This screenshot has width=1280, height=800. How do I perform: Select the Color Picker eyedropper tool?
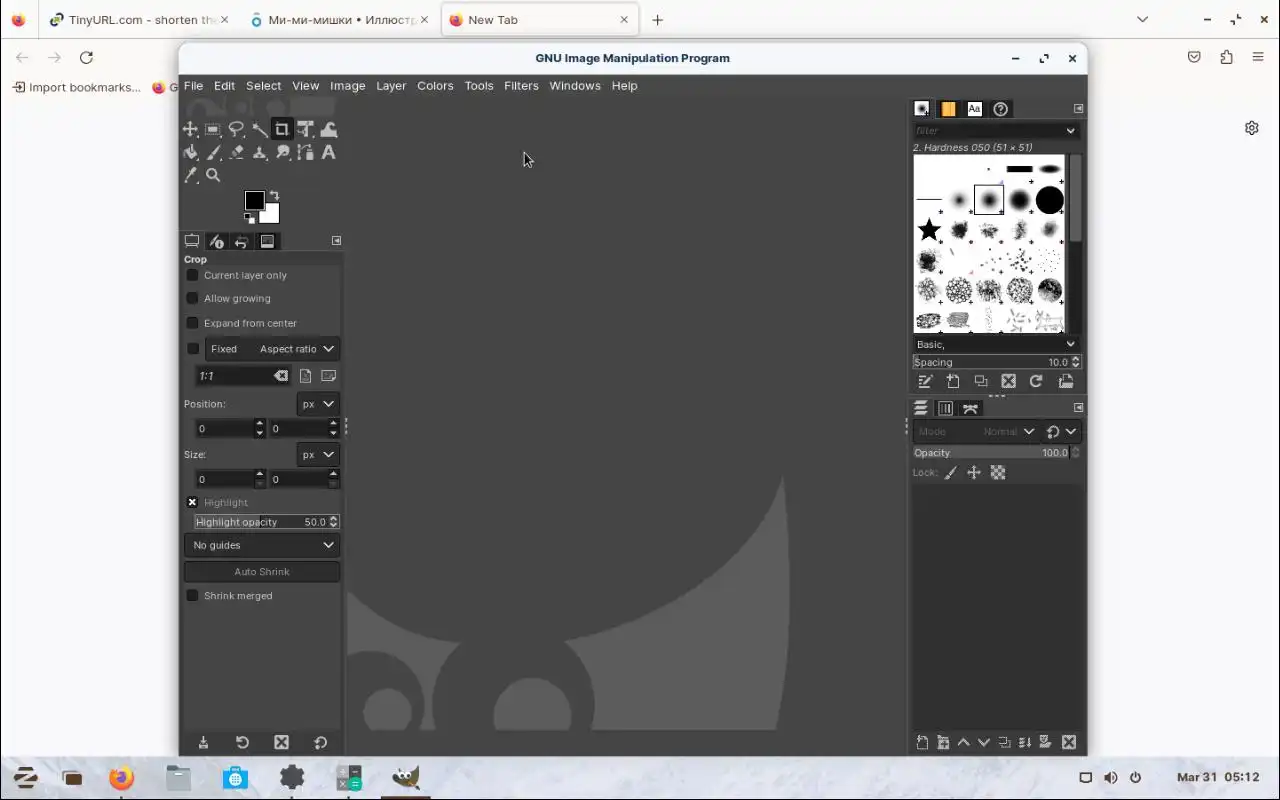click(x=190, y=175)
